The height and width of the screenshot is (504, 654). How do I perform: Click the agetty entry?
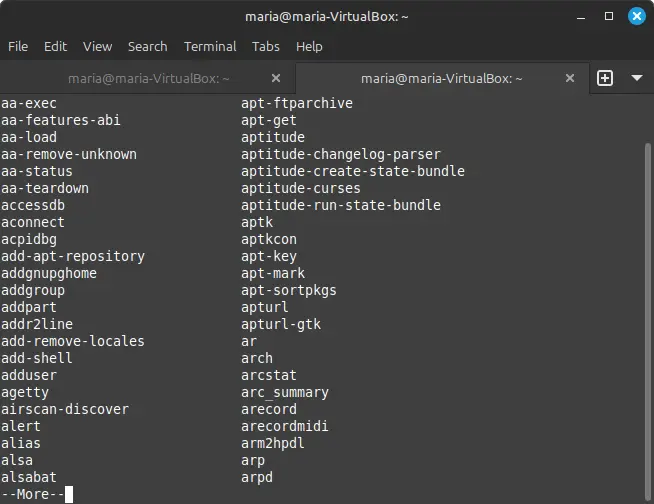click(x=25, y=393)
